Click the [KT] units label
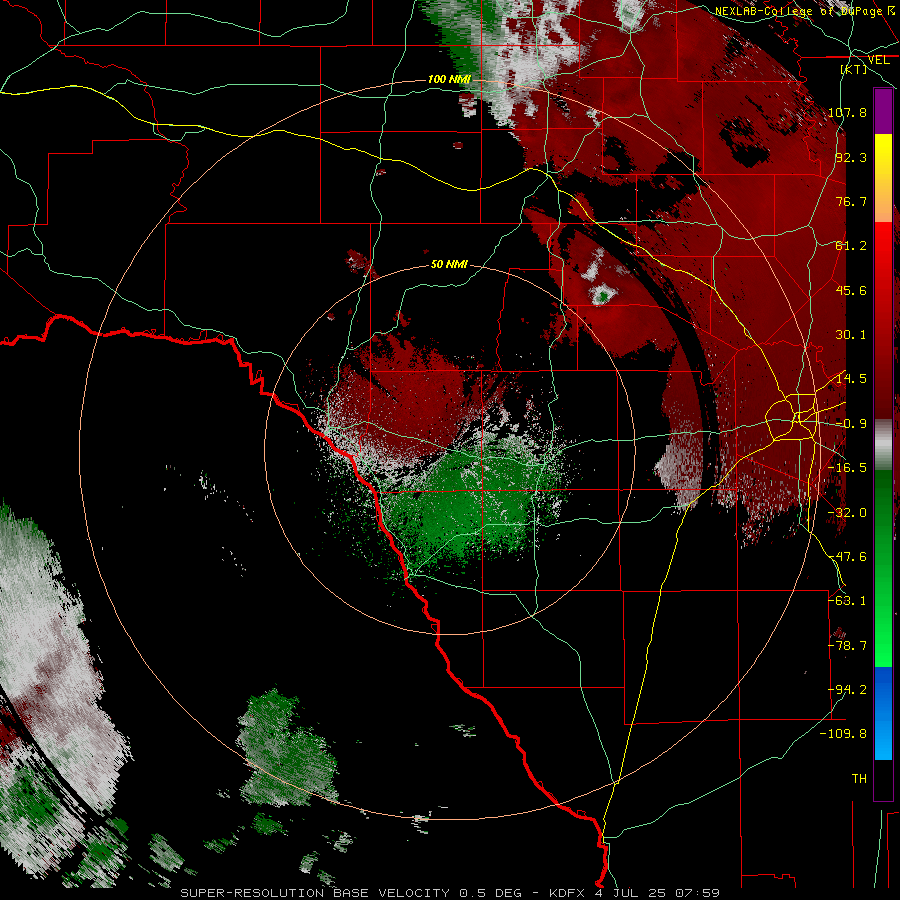 pos(854,69)
